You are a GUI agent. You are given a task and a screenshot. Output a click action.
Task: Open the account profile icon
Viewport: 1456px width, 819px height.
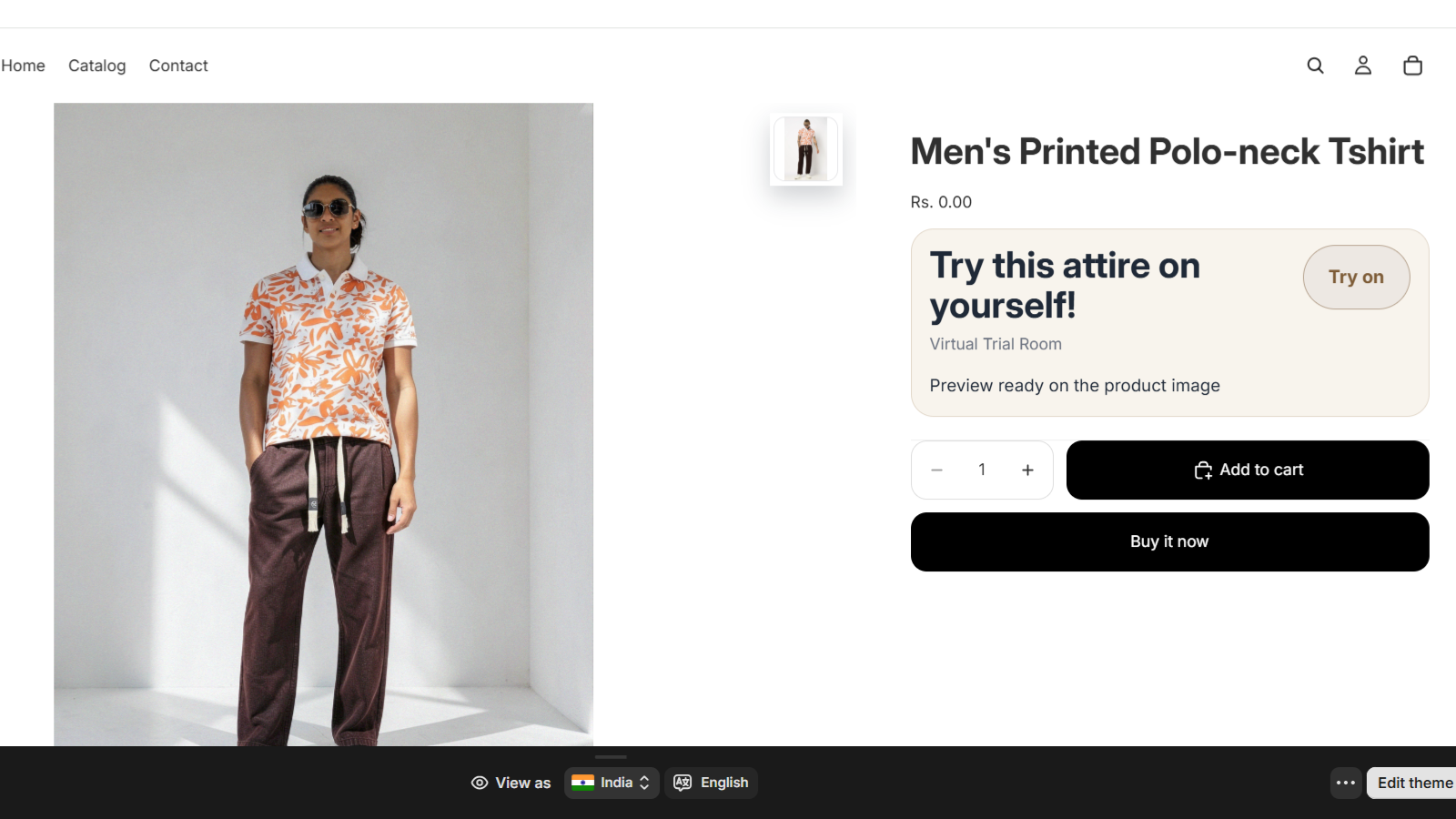[x=1362, y=66]
